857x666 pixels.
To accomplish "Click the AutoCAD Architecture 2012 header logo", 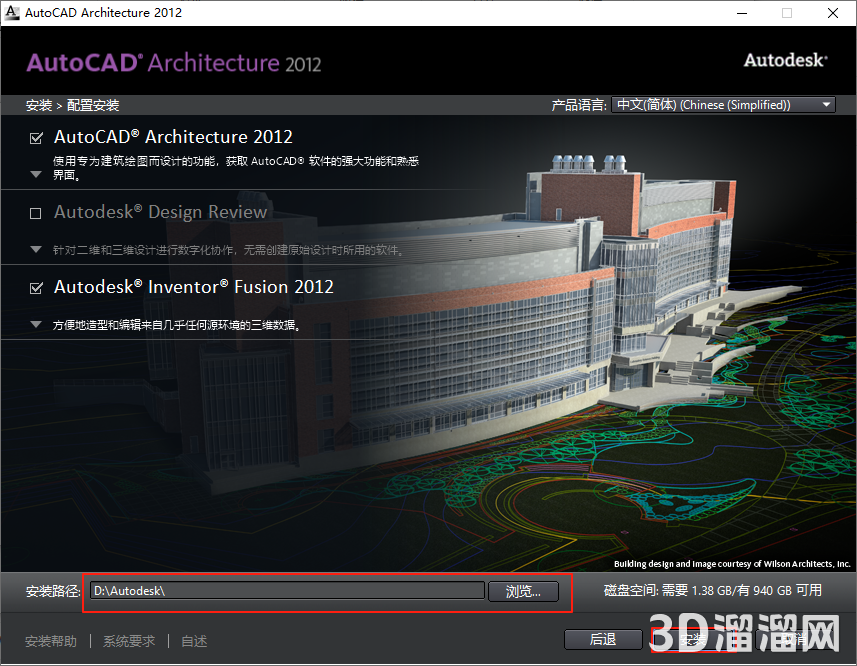I will (x=174, y=63).
